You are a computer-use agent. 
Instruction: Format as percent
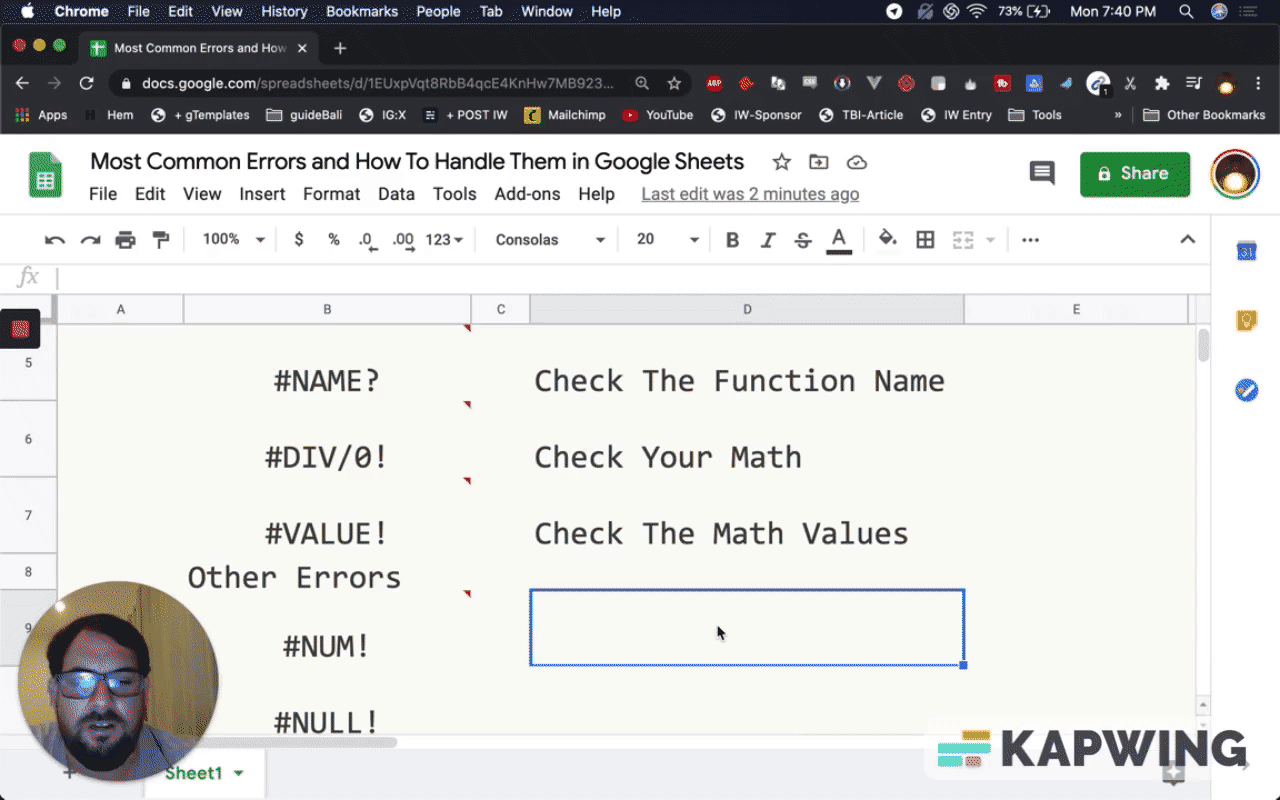tap(334, 240)
